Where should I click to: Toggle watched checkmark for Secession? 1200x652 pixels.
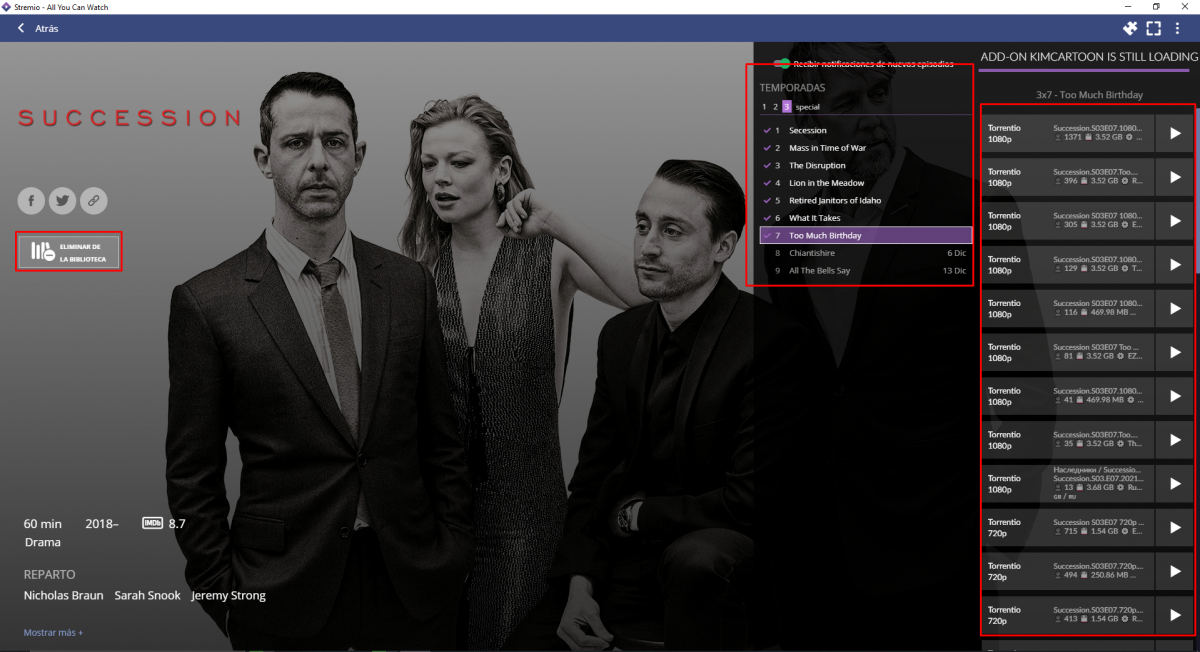click(x=767, y=130)
